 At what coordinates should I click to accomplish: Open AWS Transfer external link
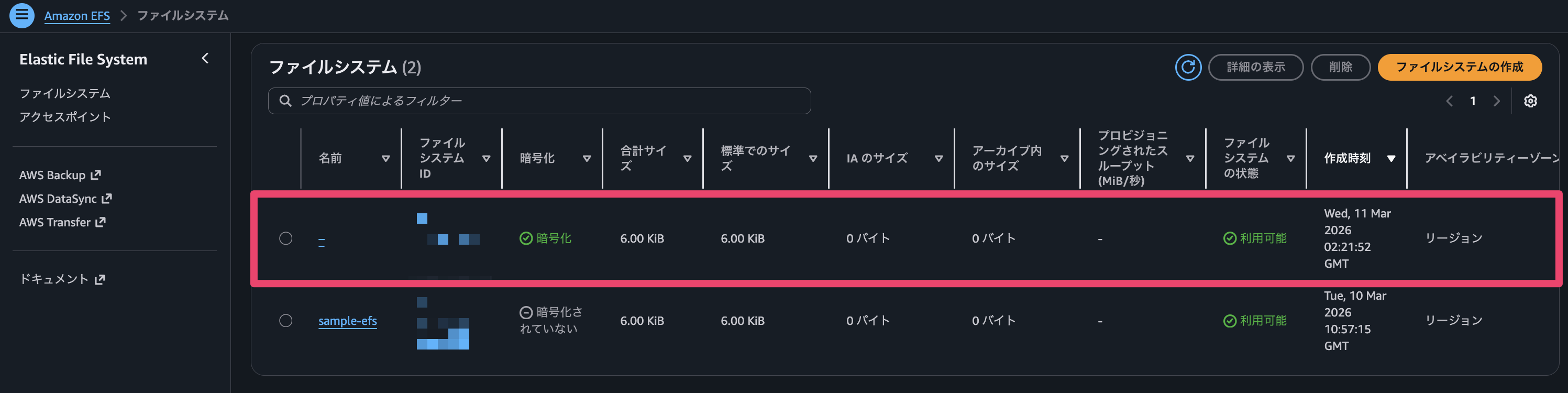pos(62,222)
